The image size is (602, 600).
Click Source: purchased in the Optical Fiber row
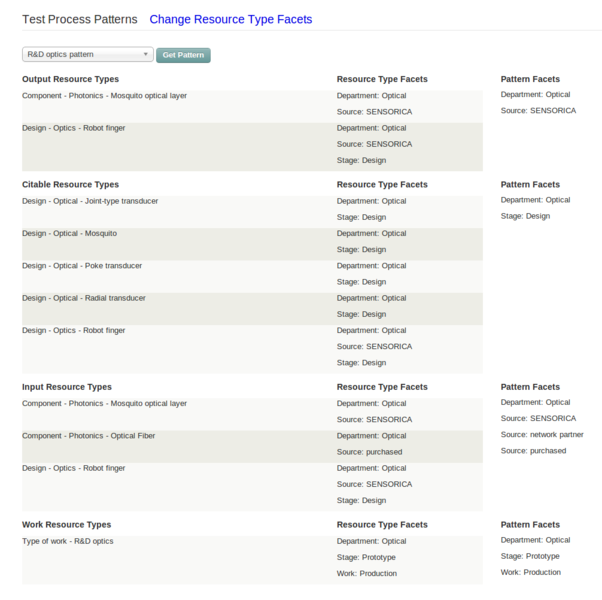click(x=369, y=452)
